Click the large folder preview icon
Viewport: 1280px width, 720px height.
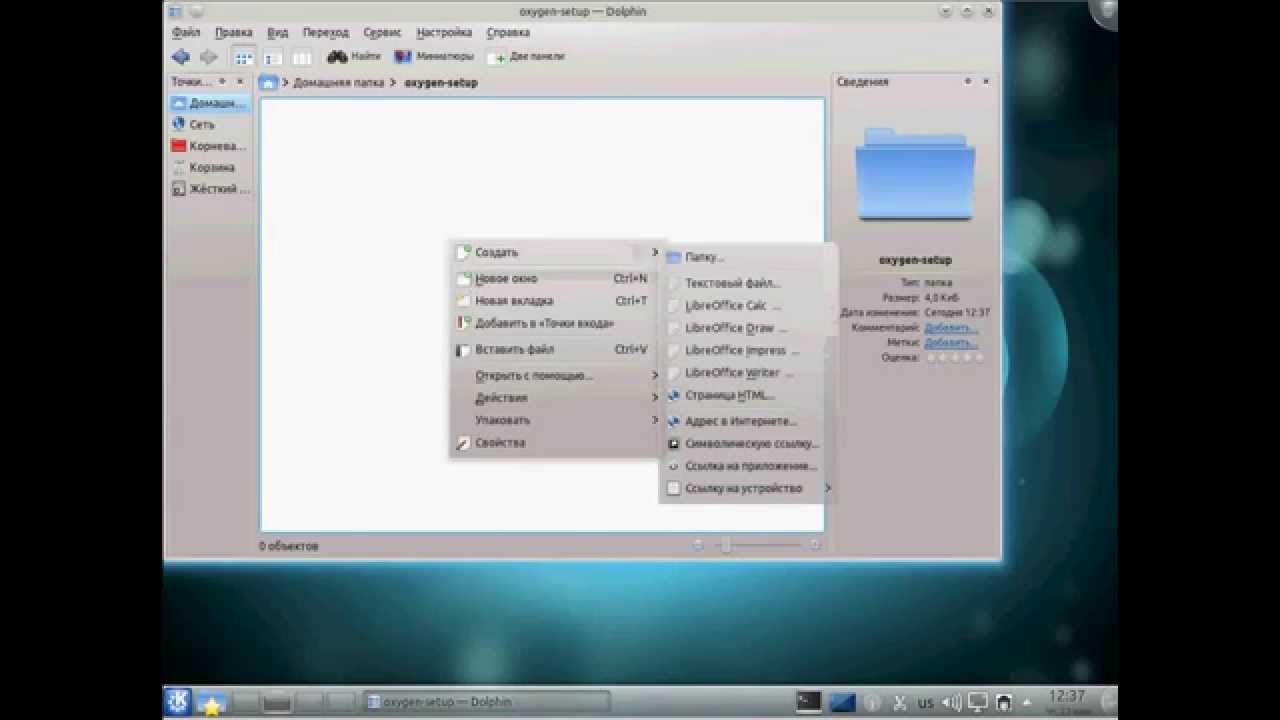coord(915,173)
